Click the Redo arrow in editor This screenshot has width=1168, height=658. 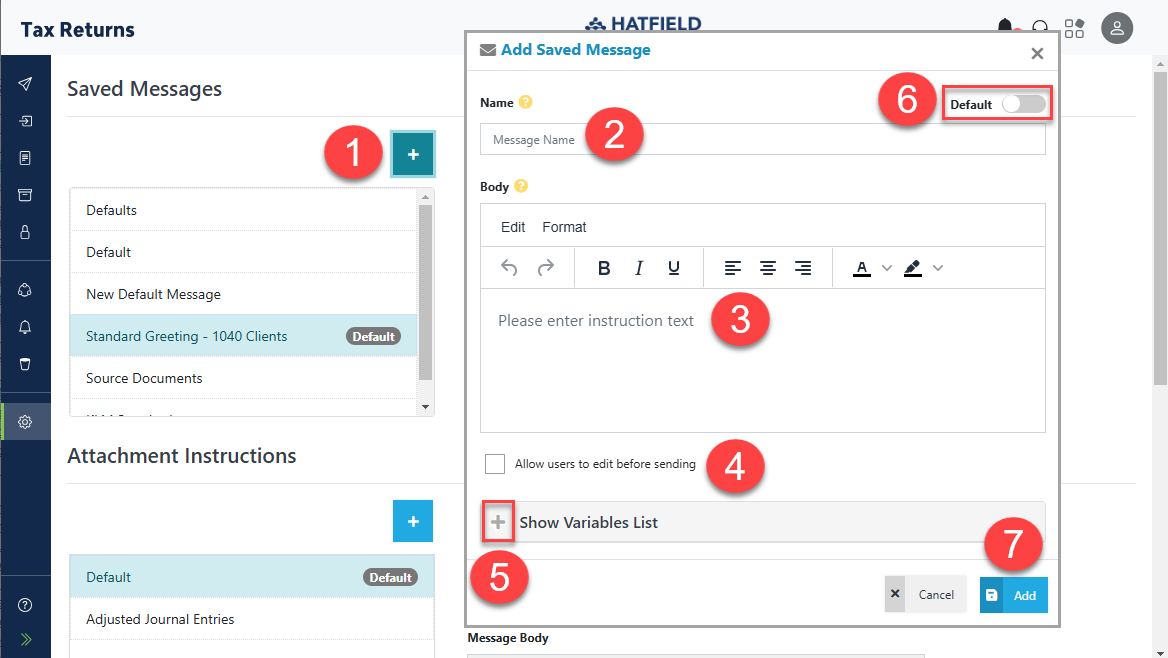tap(545, 268)
